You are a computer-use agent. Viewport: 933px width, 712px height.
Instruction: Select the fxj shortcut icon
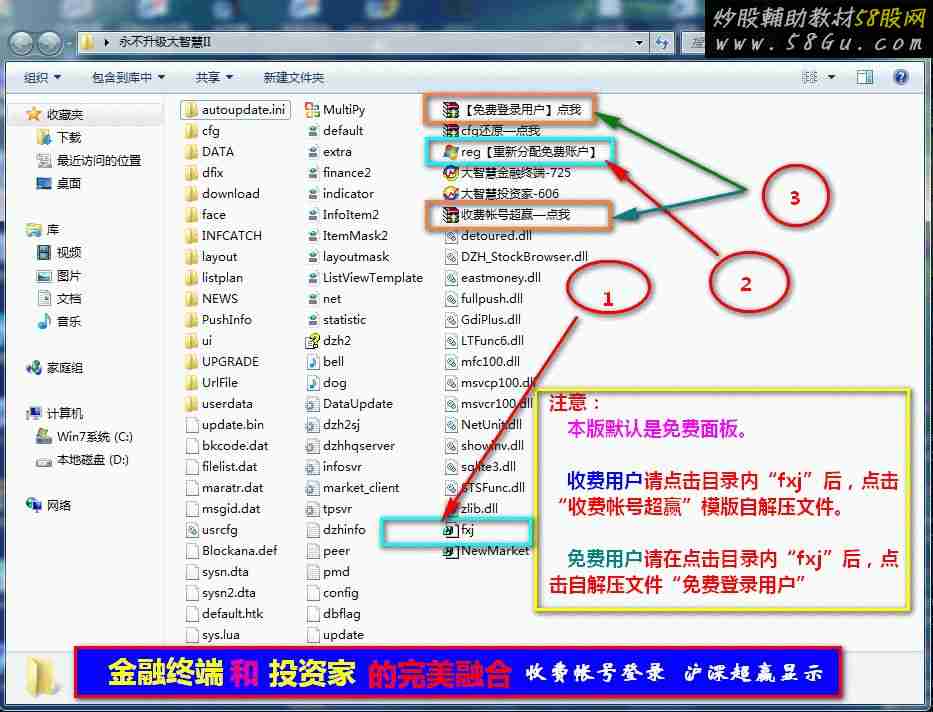coord(450,530)
